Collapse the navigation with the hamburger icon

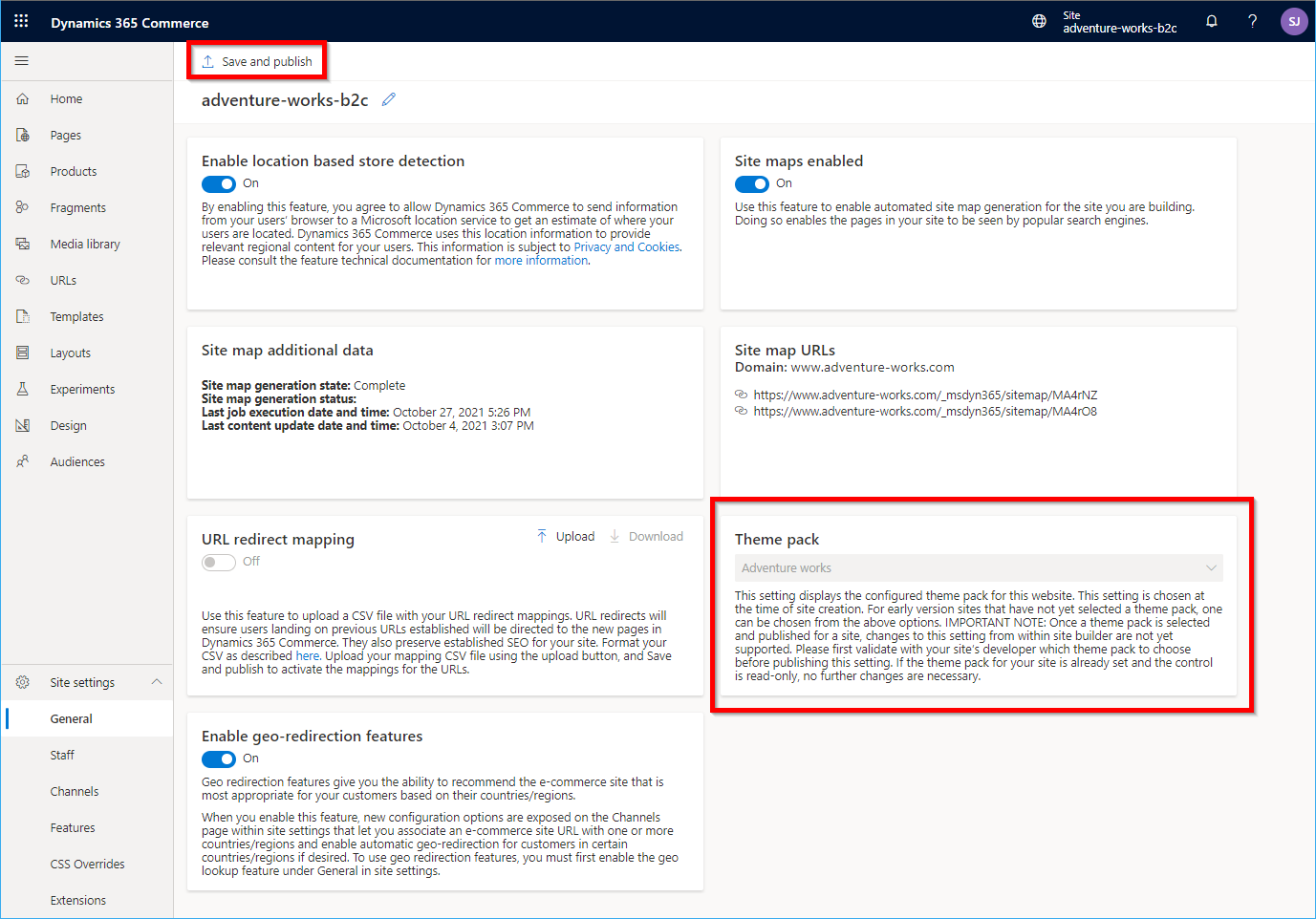[x=21, y=61]
